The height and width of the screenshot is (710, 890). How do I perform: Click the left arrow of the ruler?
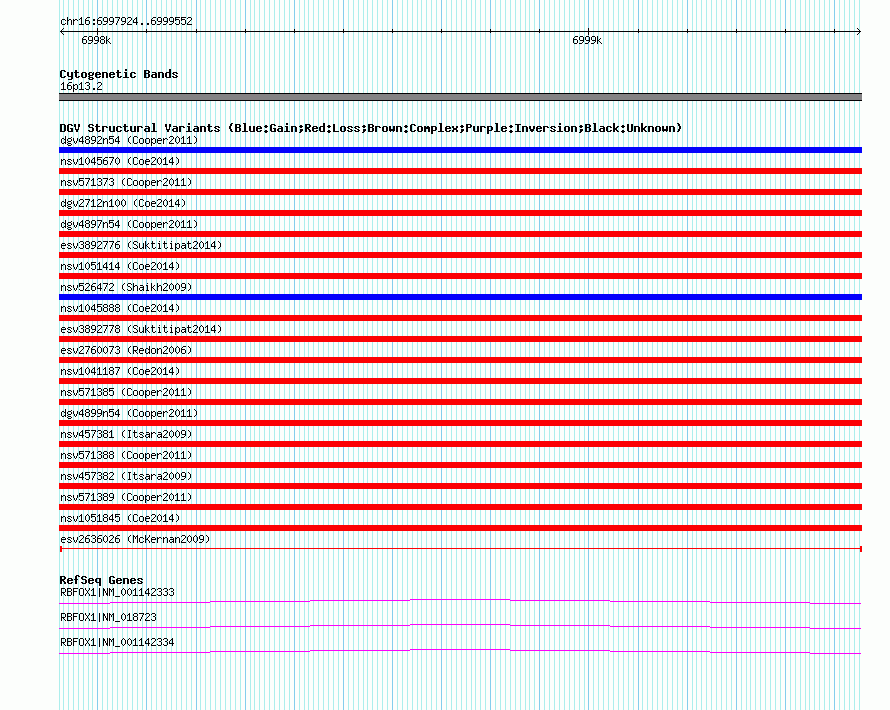(62, 32)
